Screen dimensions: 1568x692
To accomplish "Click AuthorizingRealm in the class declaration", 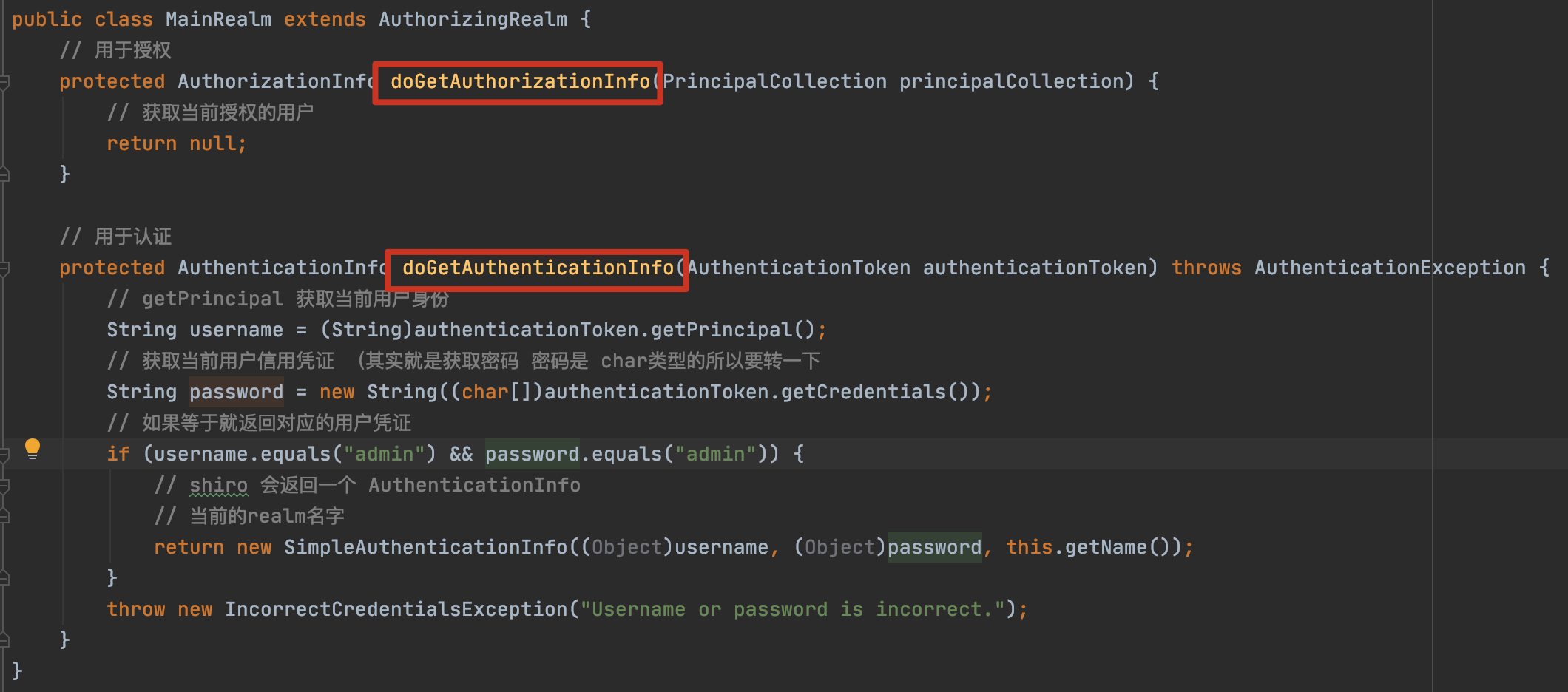I will pyautogui.click(x=473, y=20).
